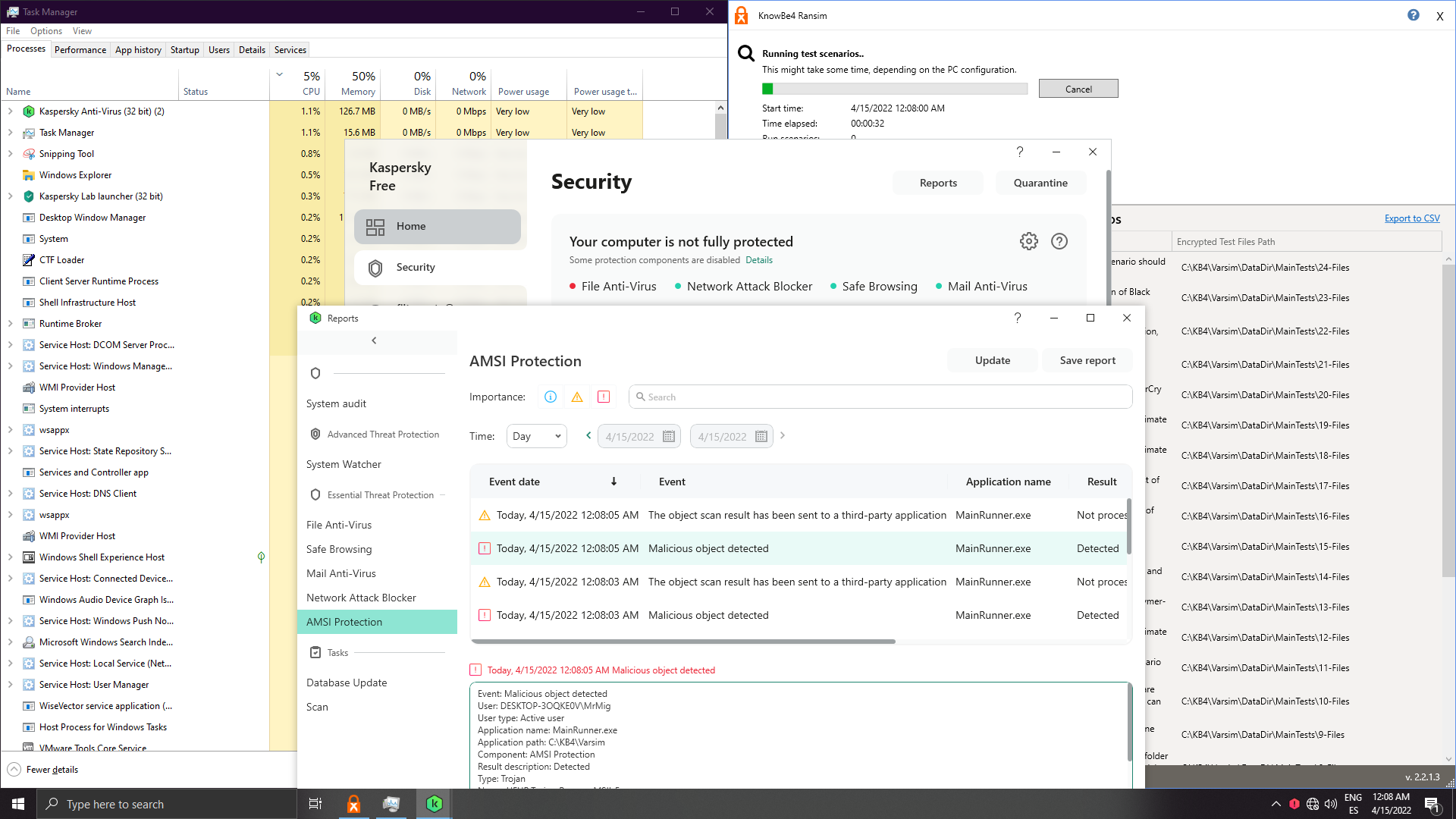This screenshot has height=819, width=1456.
Task: Expand the Kaspersky Anti-Virus process group
Action: 11,111
